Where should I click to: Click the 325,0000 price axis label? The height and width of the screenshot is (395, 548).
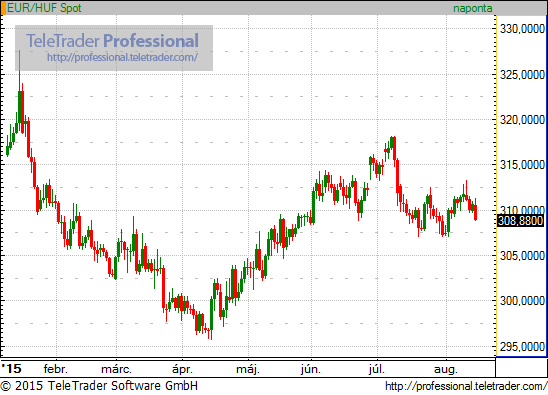(x=522, y=74)
